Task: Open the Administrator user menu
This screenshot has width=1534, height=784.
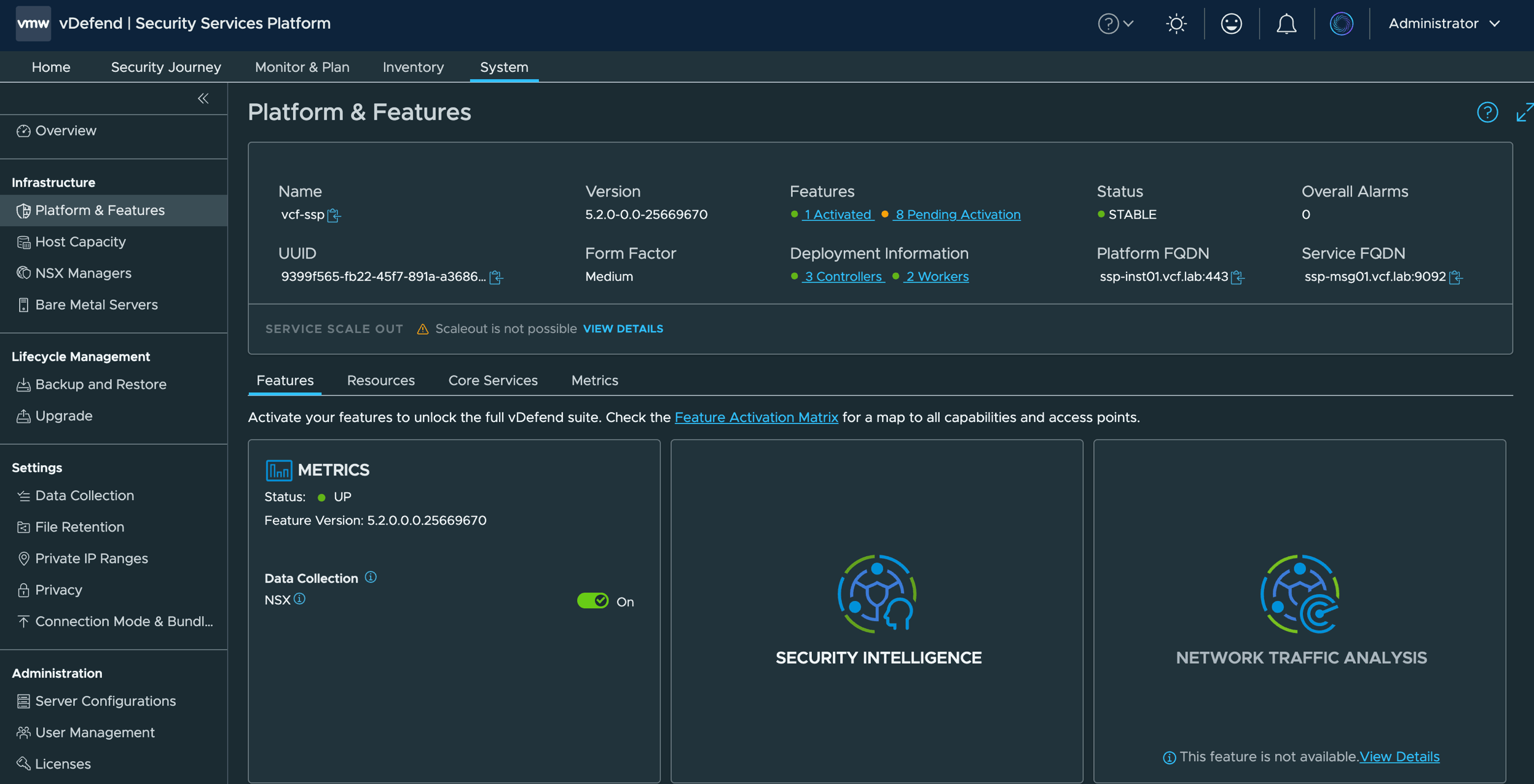Action: point(1444,24)
